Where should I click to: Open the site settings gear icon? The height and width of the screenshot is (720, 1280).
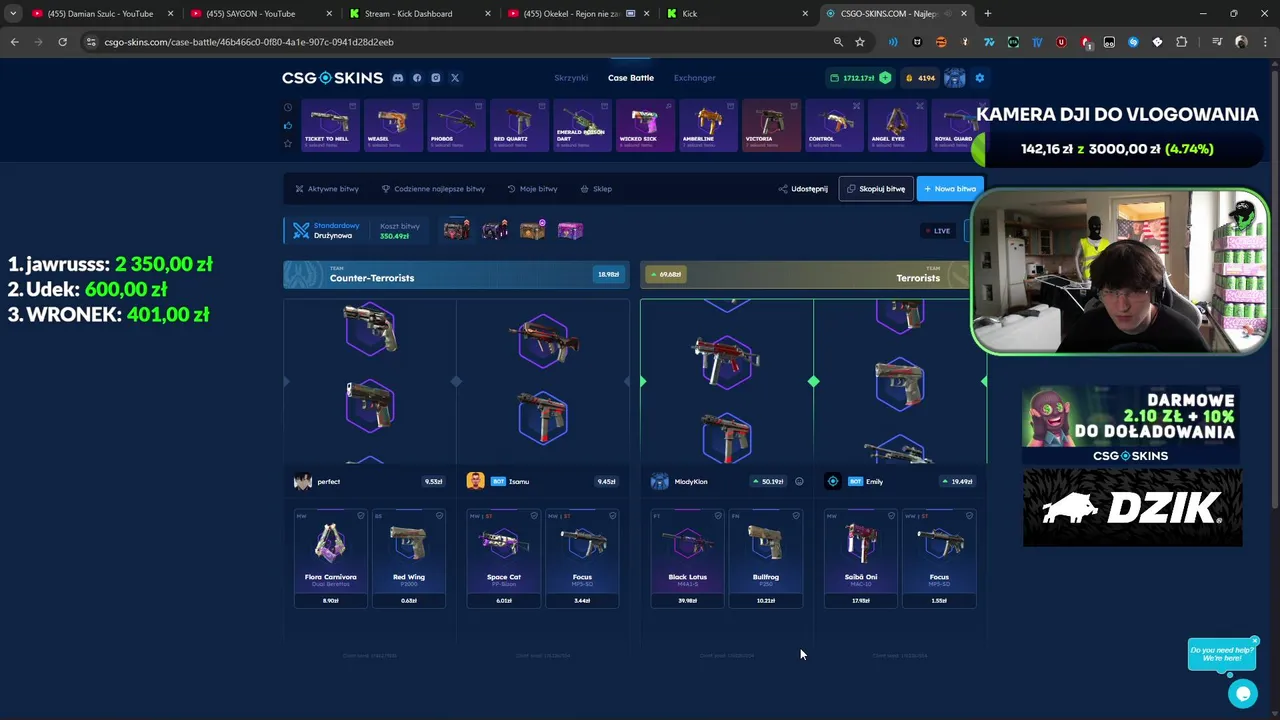(980, 78)
